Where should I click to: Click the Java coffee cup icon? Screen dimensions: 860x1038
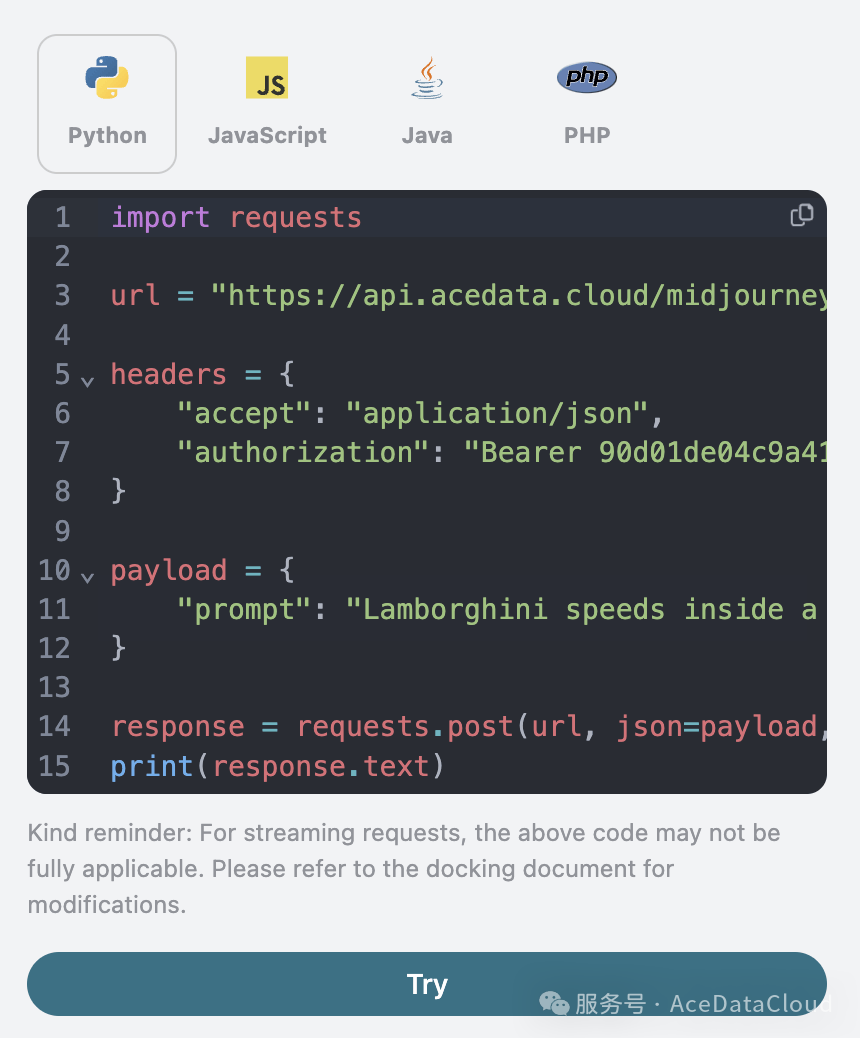click(x=428, y=77)
